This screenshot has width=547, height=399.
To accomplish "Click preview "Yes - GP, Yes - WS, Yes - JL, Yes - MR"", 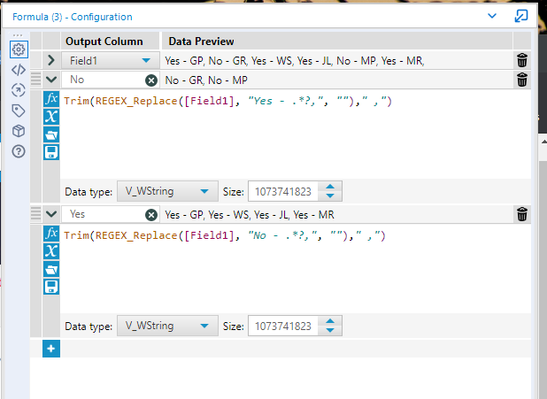I will click(249, 214).
